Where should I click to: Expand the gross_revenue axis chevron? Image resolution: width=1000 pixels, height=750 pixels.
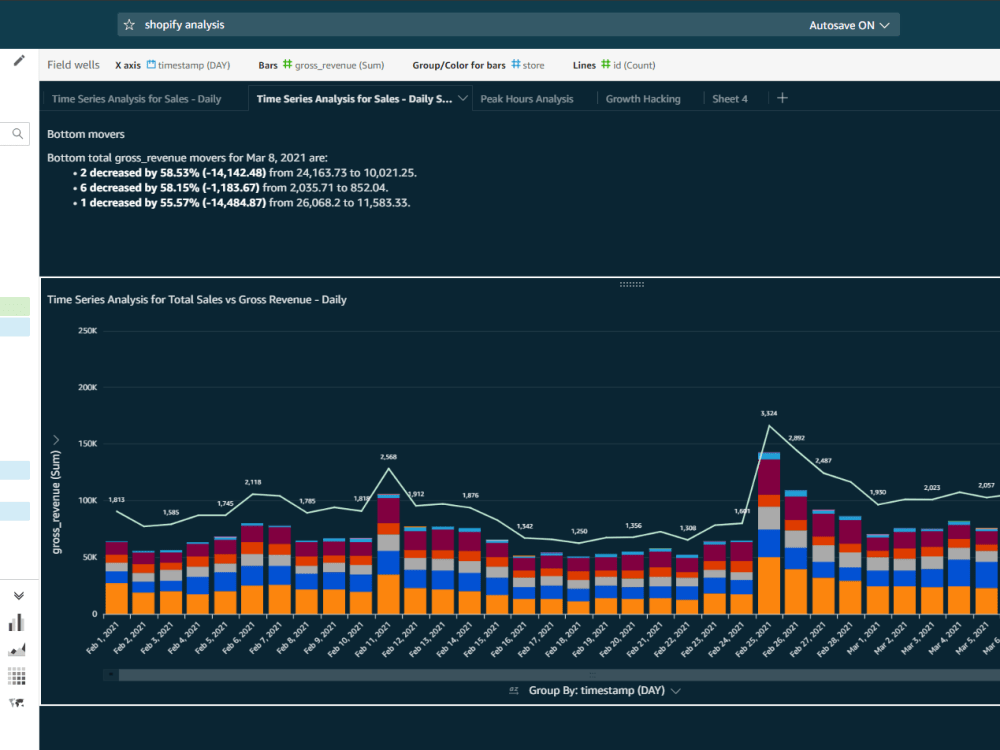pos(56,438)
